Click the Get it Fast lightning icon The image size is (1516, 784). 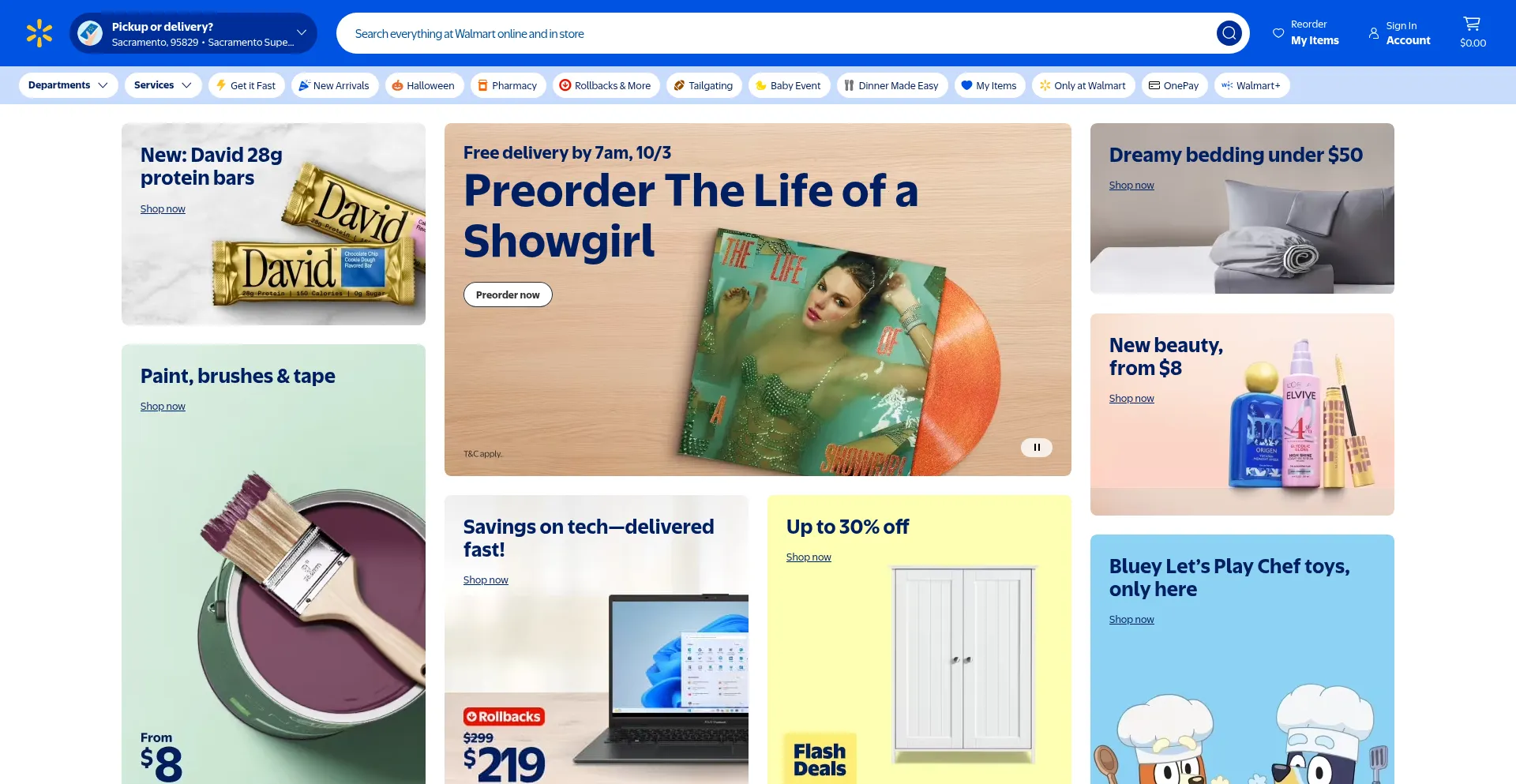[221, 85]
